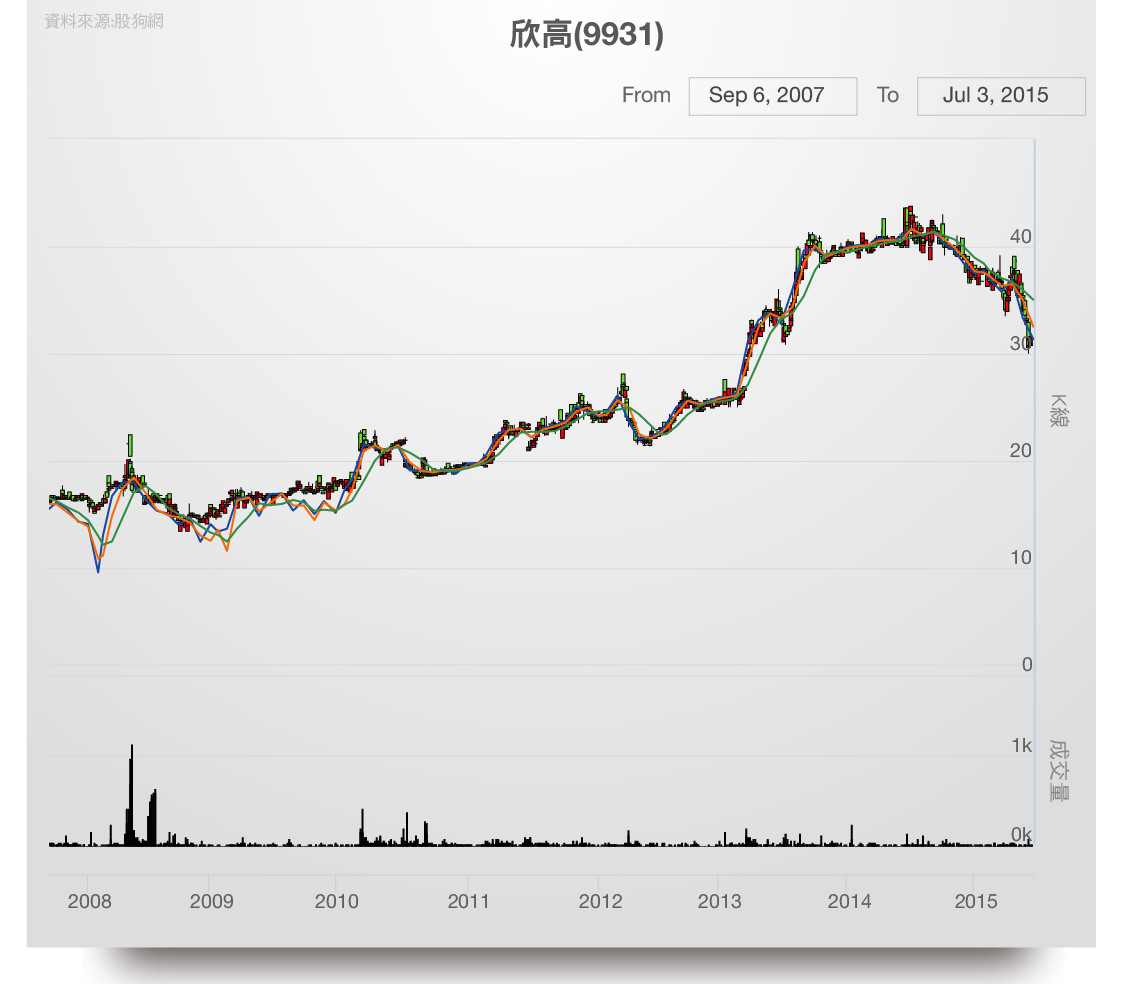Click the 資料來源:股狗網 source label
The width and height of the screenshot is (1125, 984).
pos(104,22)
